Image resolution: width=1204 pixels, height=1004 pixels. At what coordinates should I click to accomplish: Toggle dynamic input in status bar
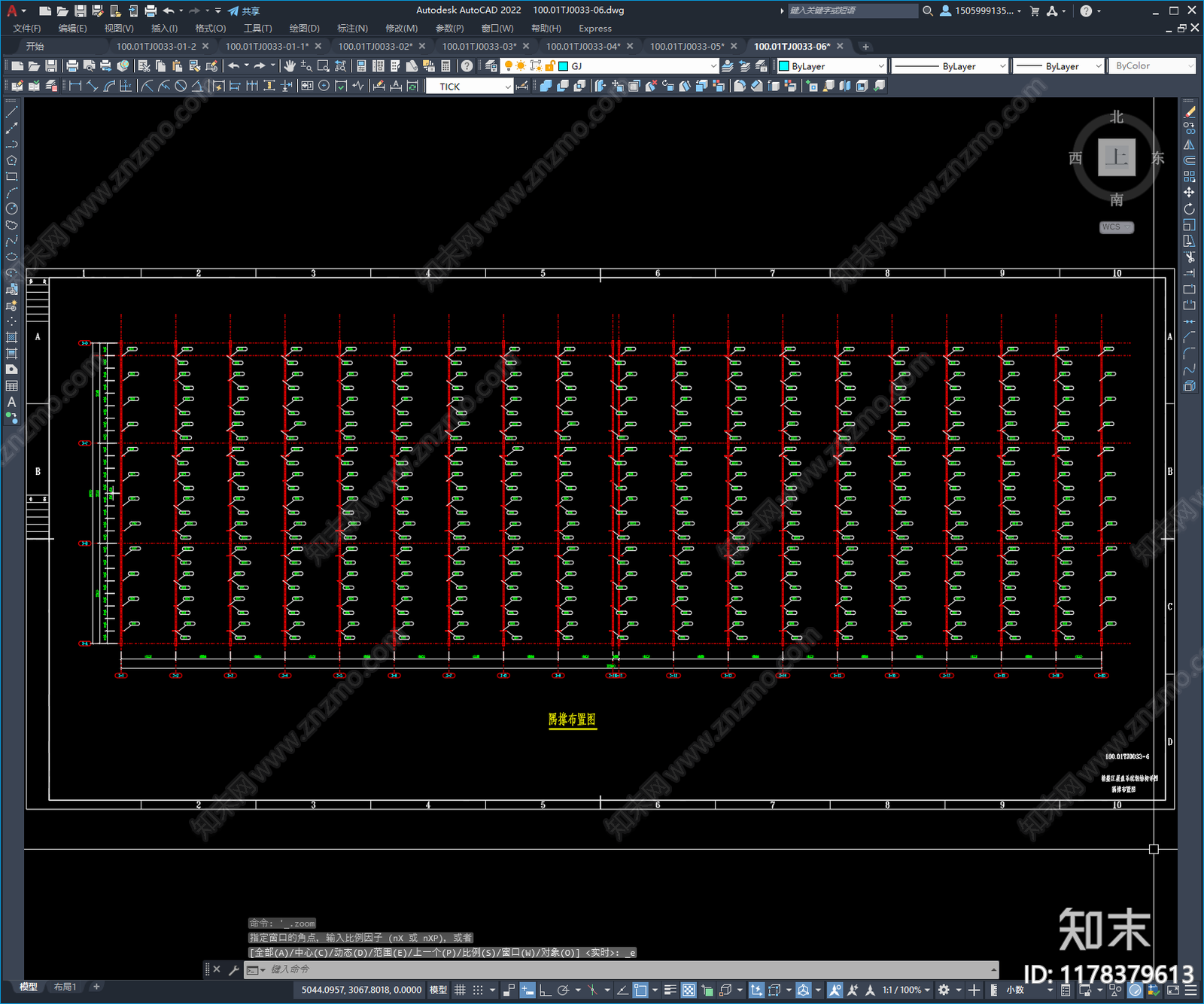[528, 990]
